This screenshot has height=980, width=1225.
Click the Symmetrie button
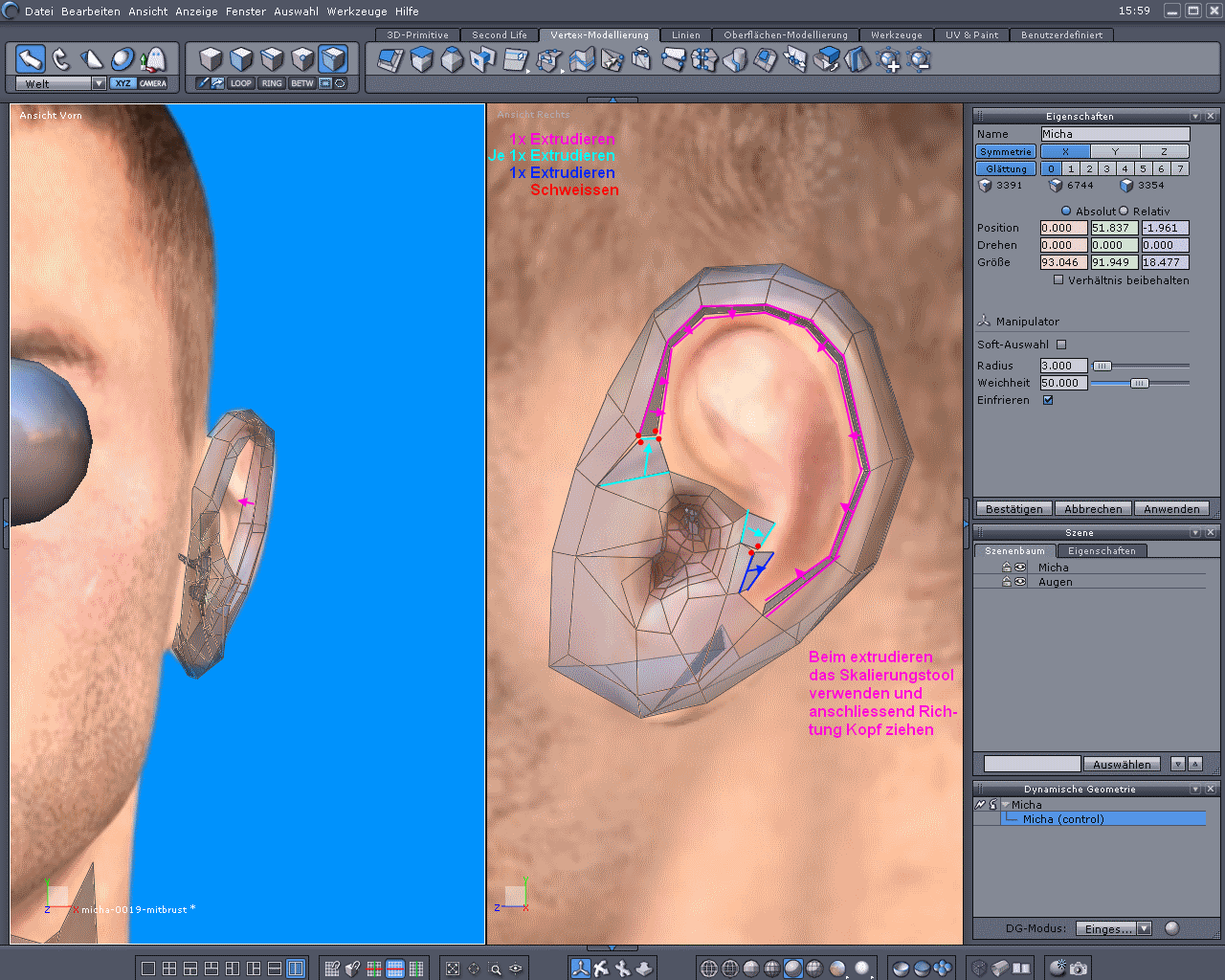pos(1006,151)
